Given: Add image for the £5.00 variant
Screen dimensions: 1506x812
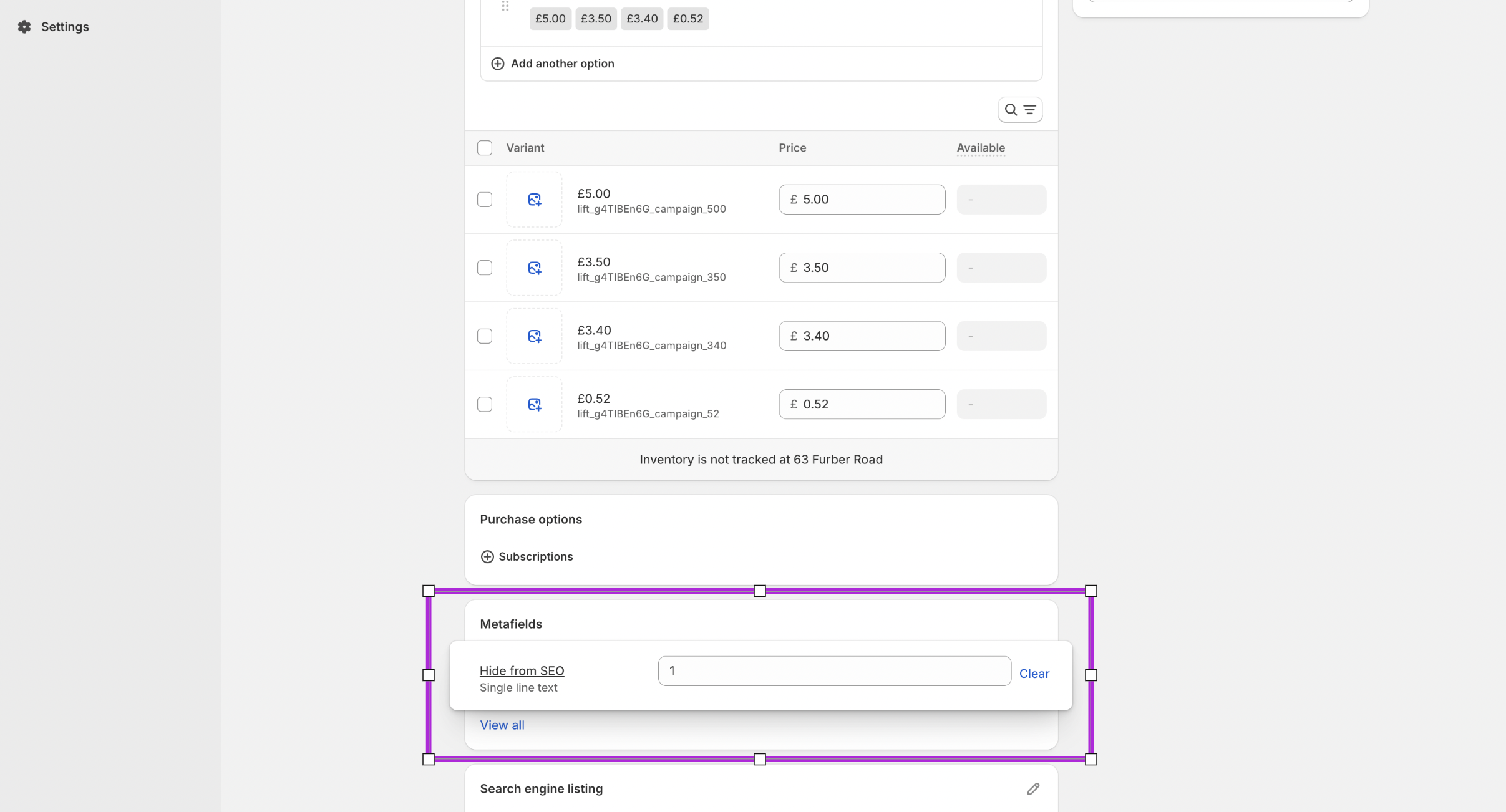Looking at the screenshot, I should click(534, 200).
